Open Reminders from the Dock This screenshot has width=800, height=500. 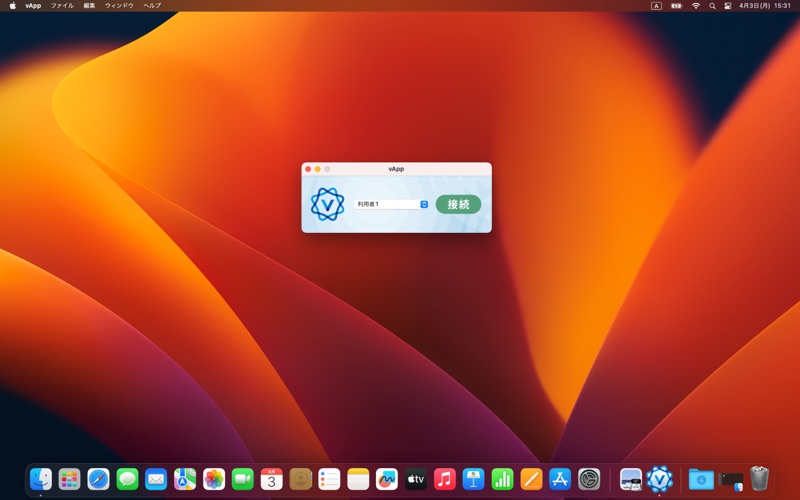coord(329,480)
